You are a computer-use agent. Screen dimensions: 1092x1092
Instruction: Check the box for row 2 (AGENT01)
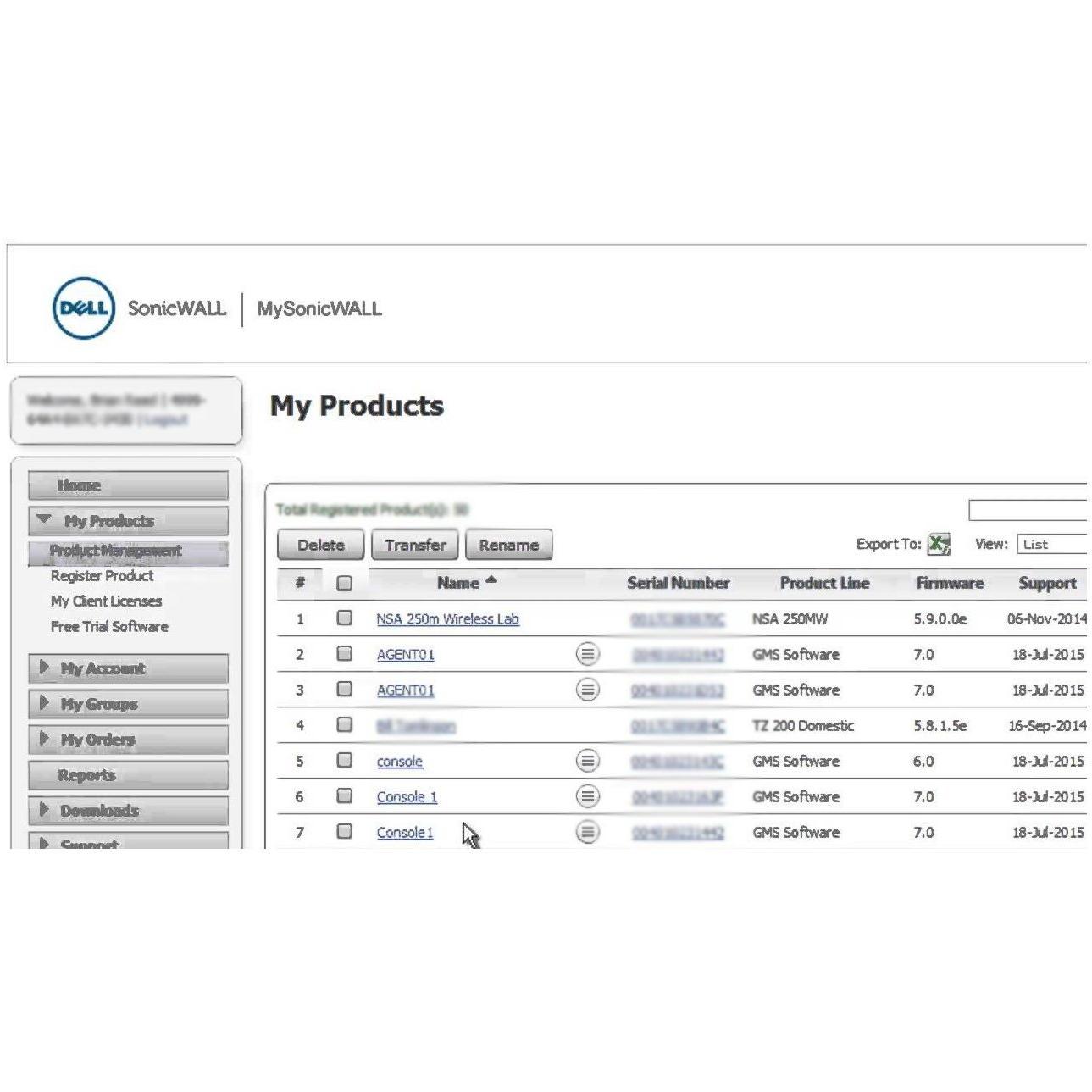344,653
